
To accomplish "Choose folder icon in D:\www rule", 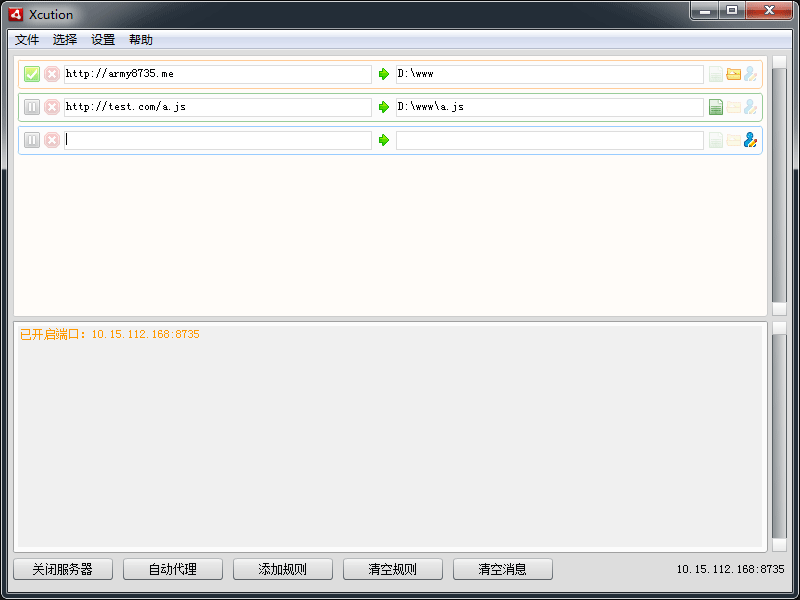I will [733, 74].
